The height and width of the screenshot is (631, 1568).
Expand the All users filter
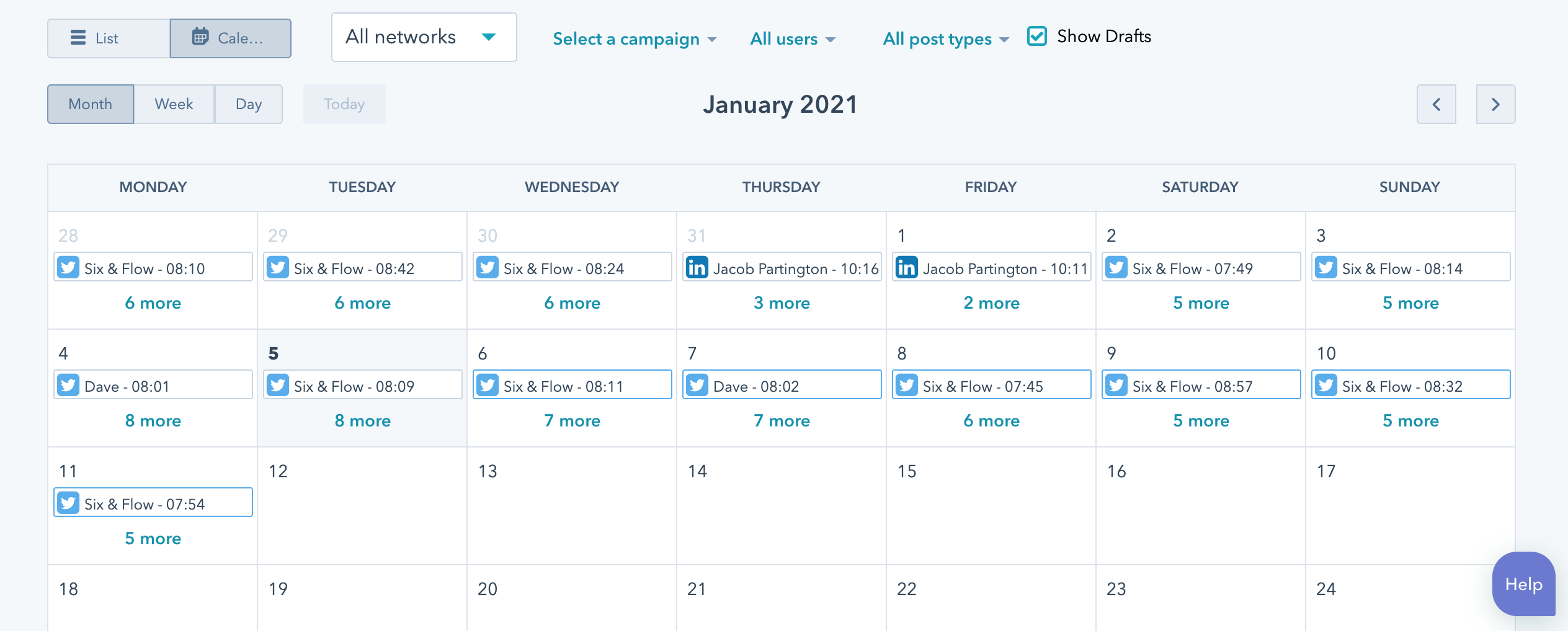click(793, 39)
